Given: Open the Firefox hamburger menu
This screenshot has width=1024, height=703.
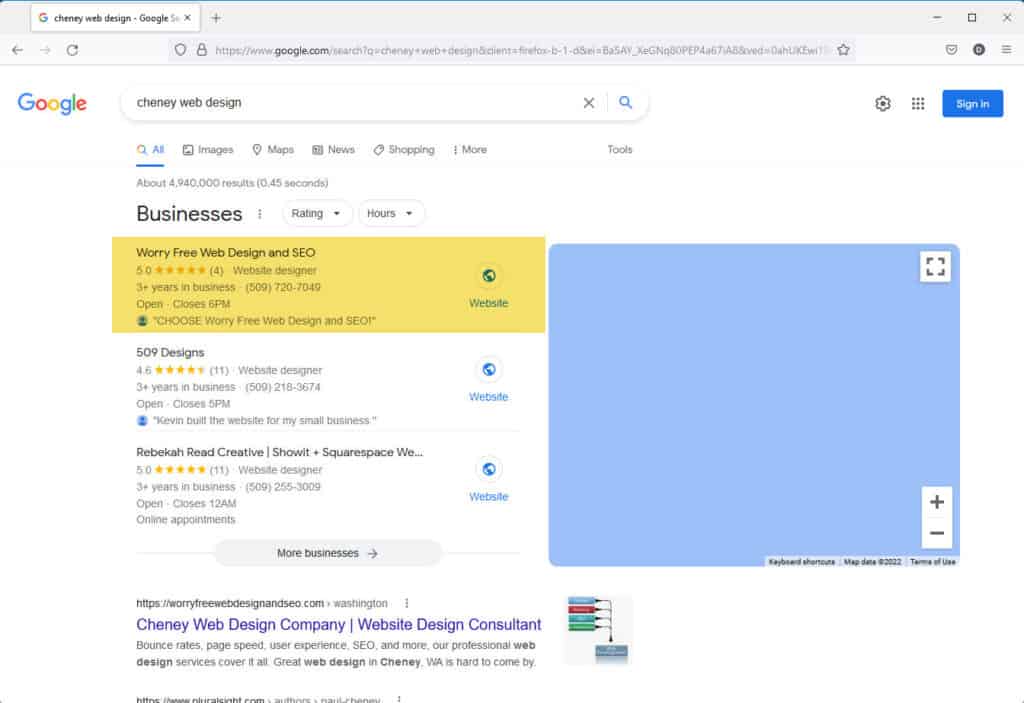Looking at the screenshot, I should pyautogui.click(x=1006, y=50).
